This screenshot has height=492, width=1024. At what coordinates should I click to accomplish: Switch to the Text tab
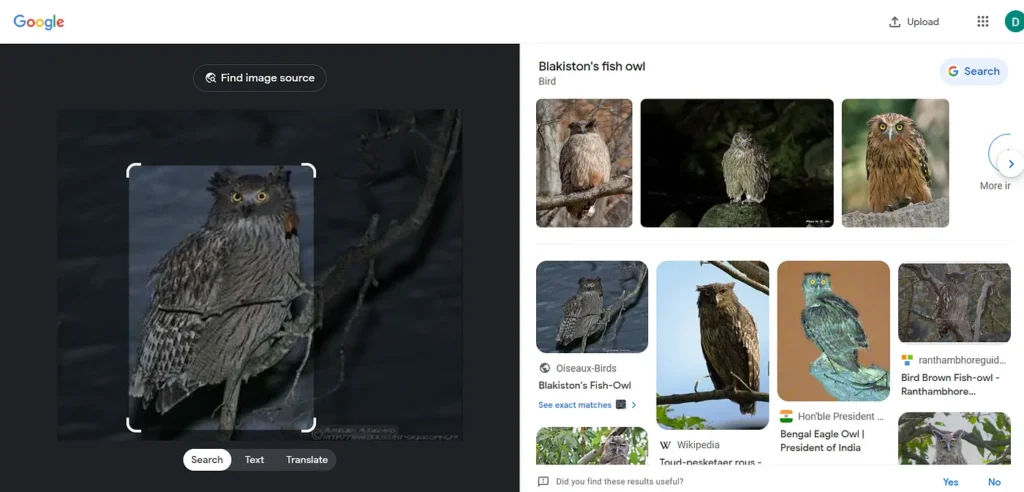point(255,460)
